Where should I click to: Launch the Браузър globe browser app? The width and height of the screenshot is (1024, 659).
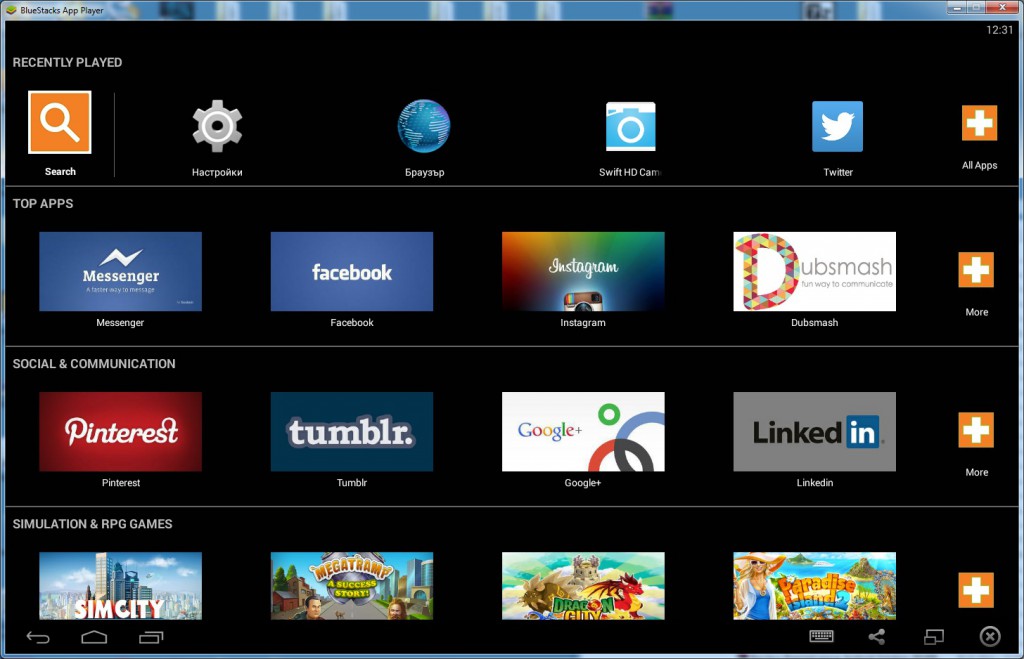point(424,126)
